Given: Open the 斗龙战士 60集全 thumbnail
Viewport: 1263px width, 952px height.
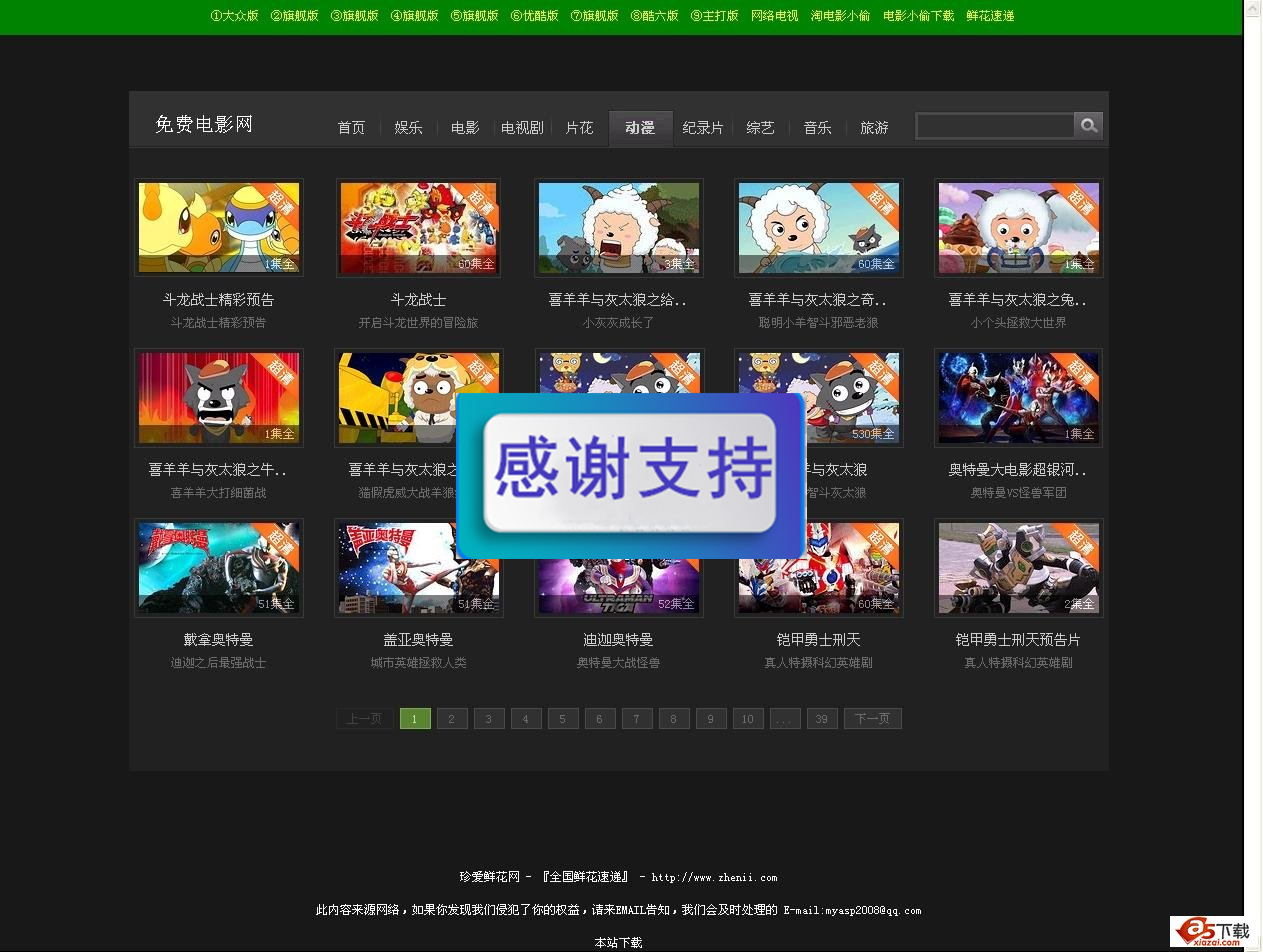Looking at the screenshot, I should 419,228.
